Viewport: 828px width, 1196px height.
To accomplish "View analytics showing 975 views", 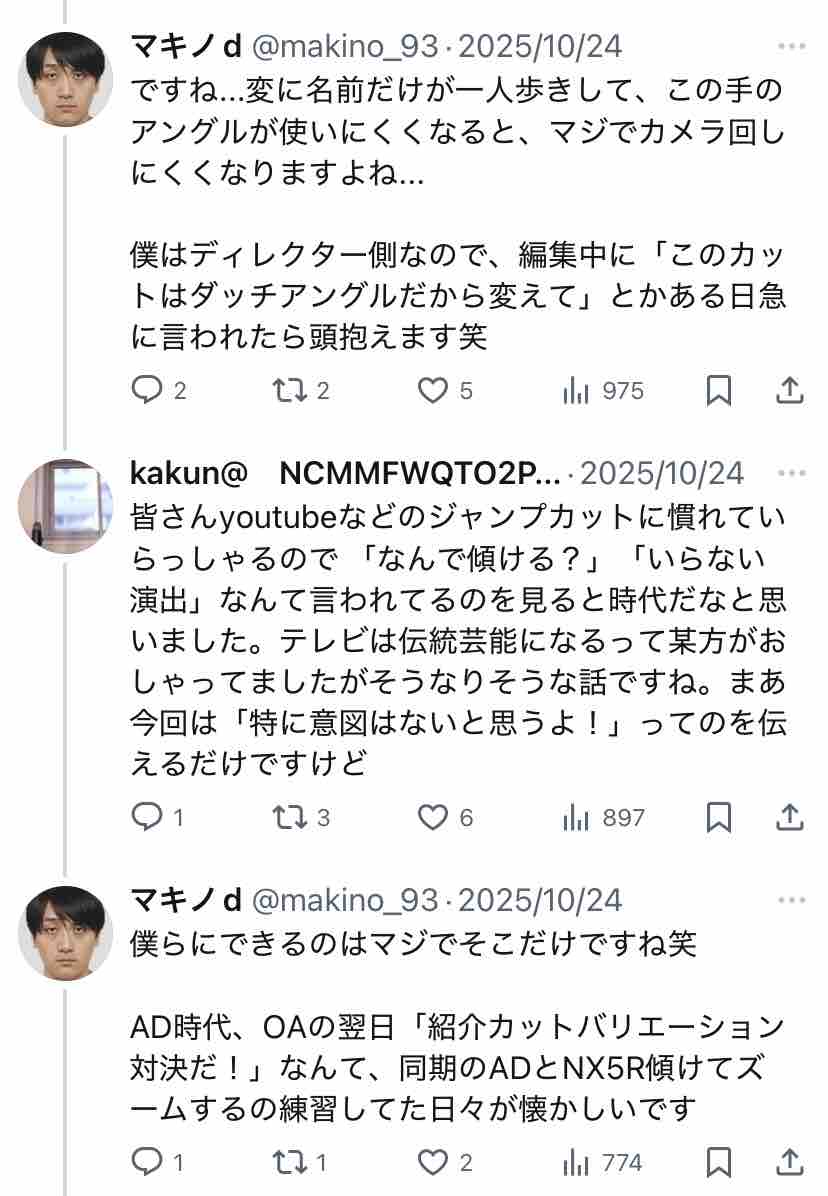I will pos(603,391).
